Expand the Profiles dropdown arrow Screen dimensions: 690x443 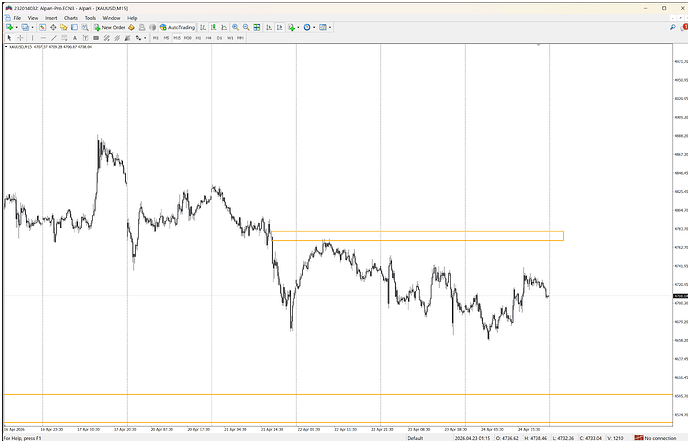[x=32, y=27]
